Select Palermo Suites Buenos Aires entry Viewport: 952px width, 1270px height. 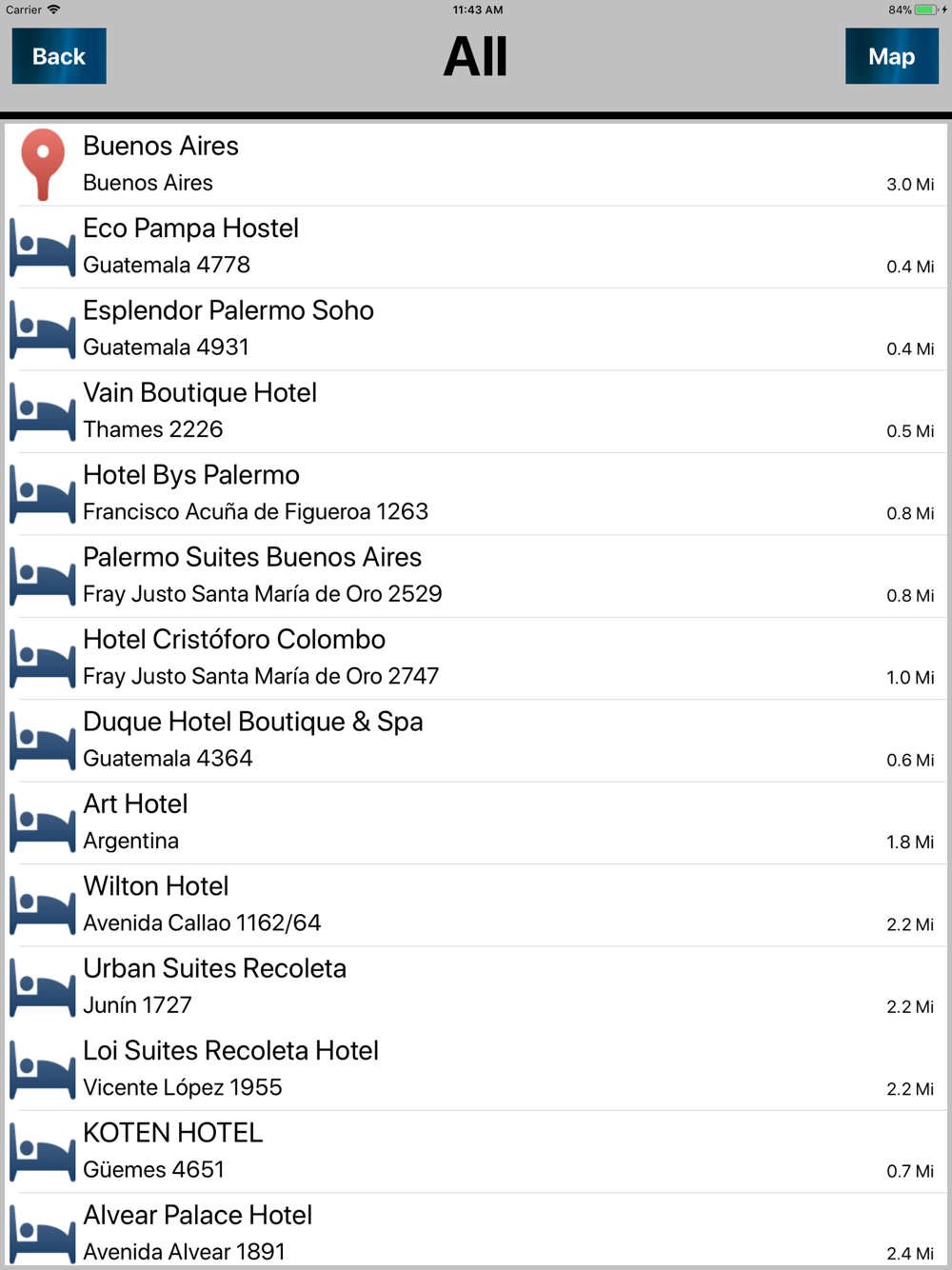(x=476, y=576)
